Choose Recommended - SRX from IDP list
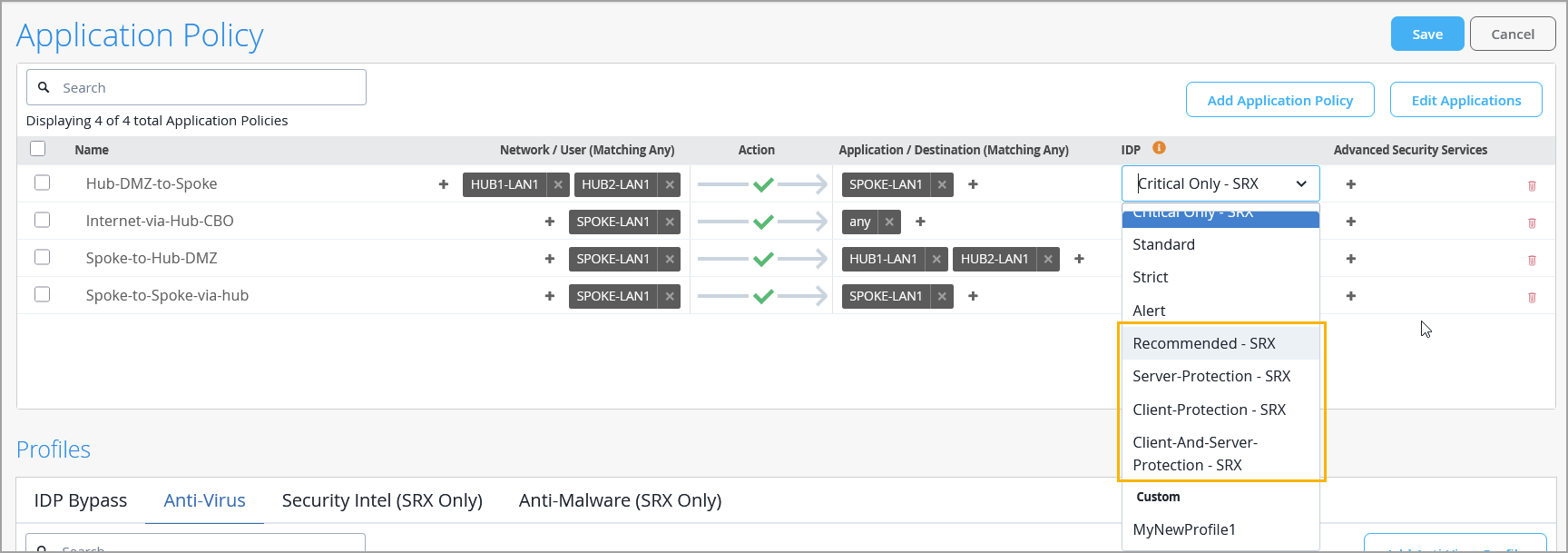 click(1204, 343)
